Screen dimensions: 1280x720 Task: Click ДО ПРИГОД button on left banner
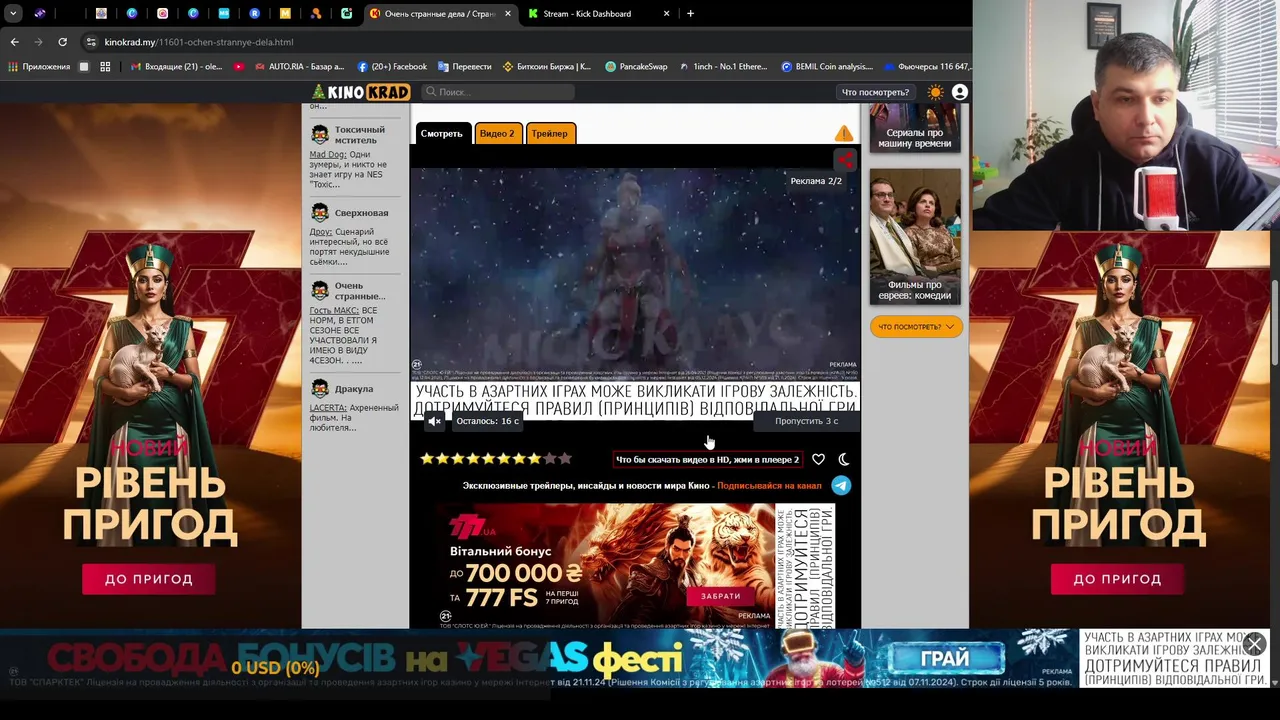[x=149, y=579]
